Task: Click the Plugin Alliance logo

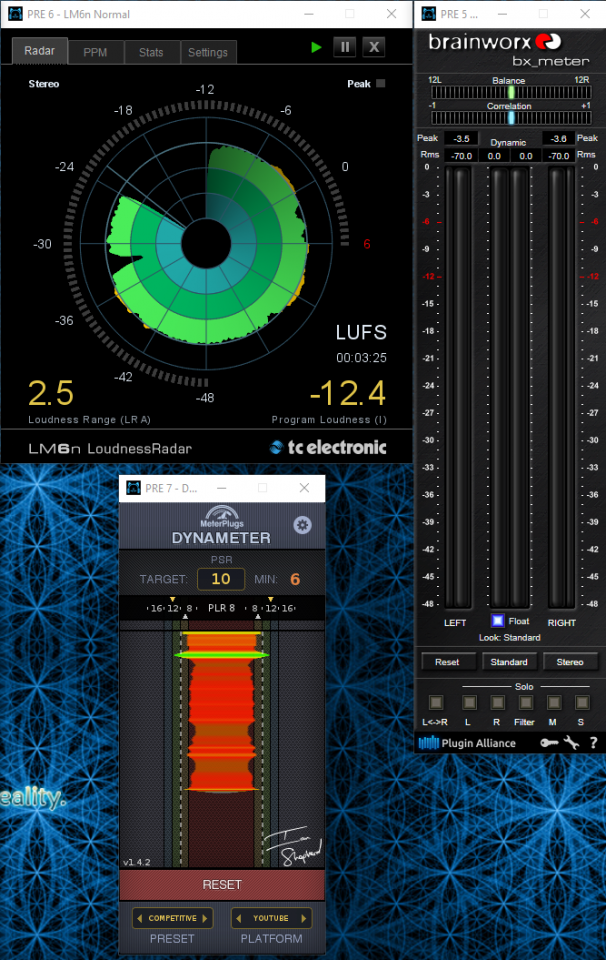Action: [x=467, y=743]
